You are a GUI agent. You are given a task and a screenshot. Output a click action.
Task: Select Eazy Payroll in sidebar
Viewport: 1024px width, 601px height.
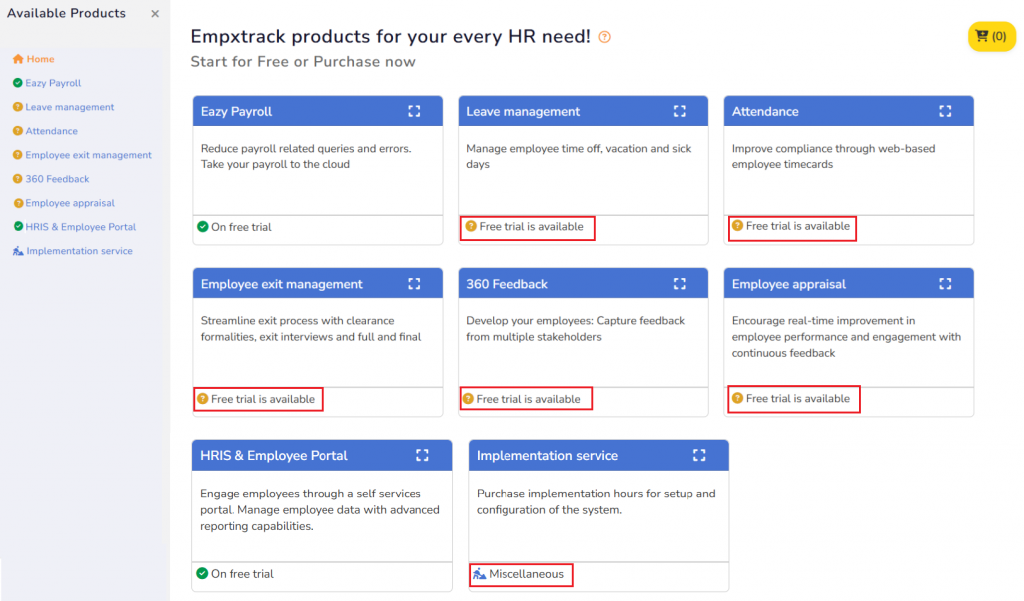tap(53, 83)
